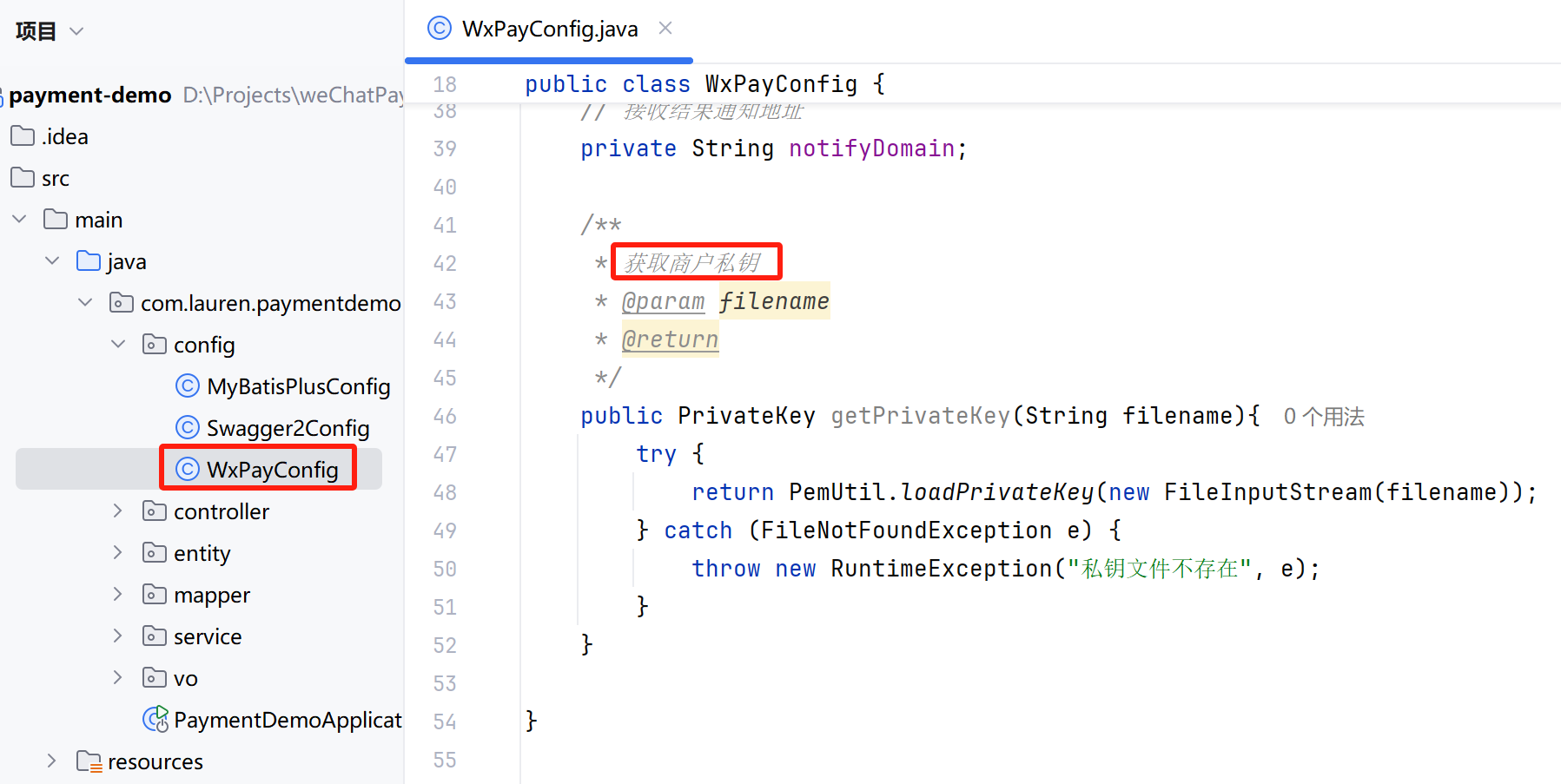
Task: Expand the com.lauren.paymentdemo package node
Action: tap(84, 302)
